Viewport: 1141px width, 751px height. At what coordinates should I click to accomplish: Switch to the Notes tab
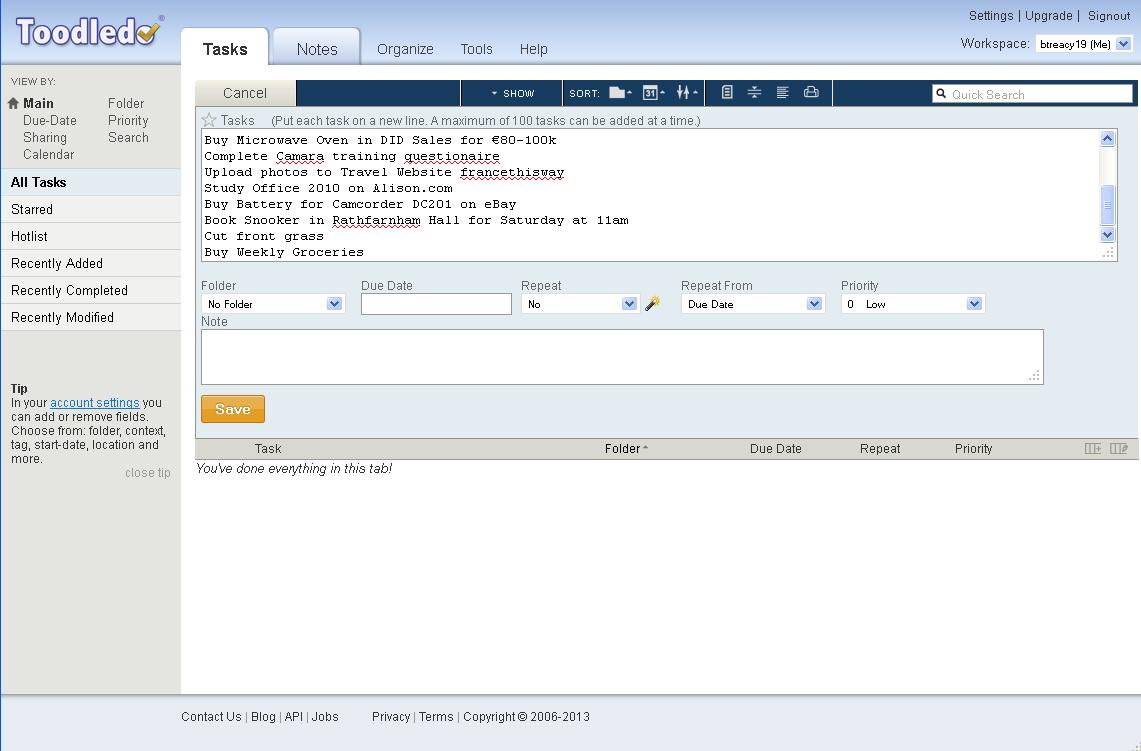pyautogui.click(x=317, y=49)
